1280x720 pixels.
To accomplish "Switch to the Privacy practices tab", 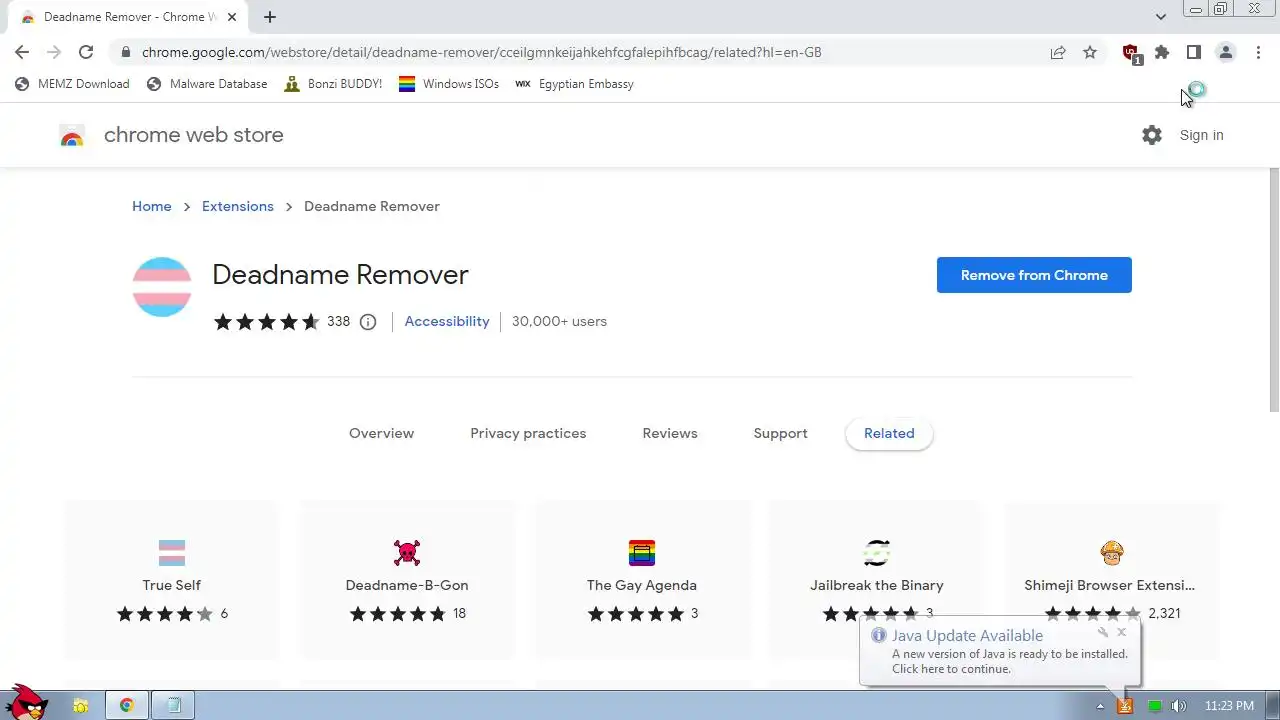I will point(528,433).
